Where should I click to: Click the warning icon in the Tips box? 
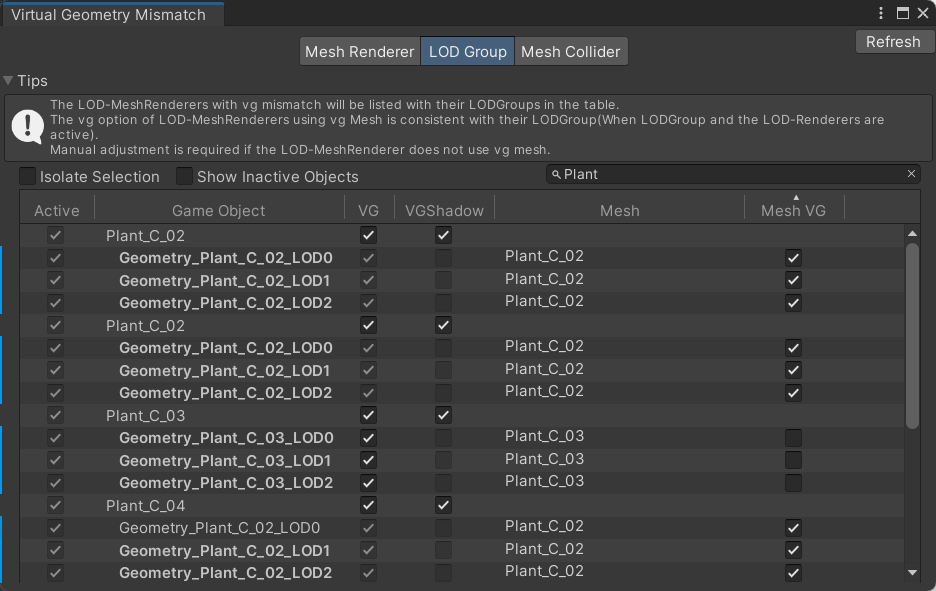27,126
